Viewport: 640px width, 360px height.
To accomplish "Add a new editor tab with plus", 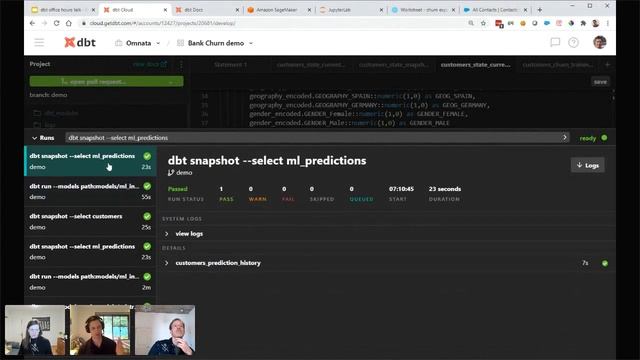I will (607, 64).
